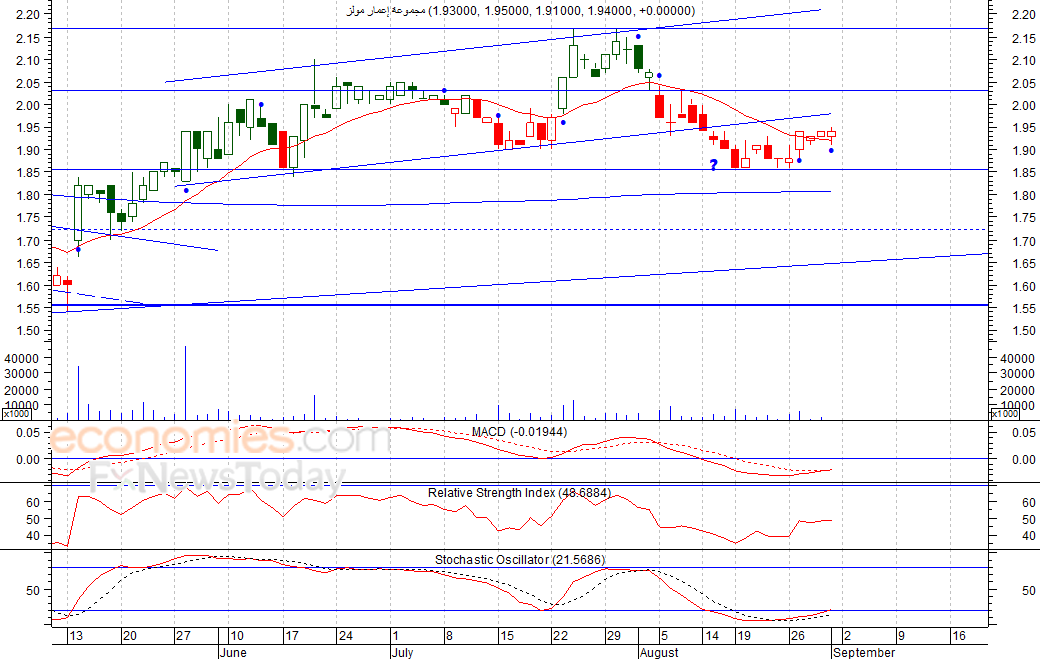Click the Stochastic 50 level on left axis

pyautogui.click(x=32, y=590)
